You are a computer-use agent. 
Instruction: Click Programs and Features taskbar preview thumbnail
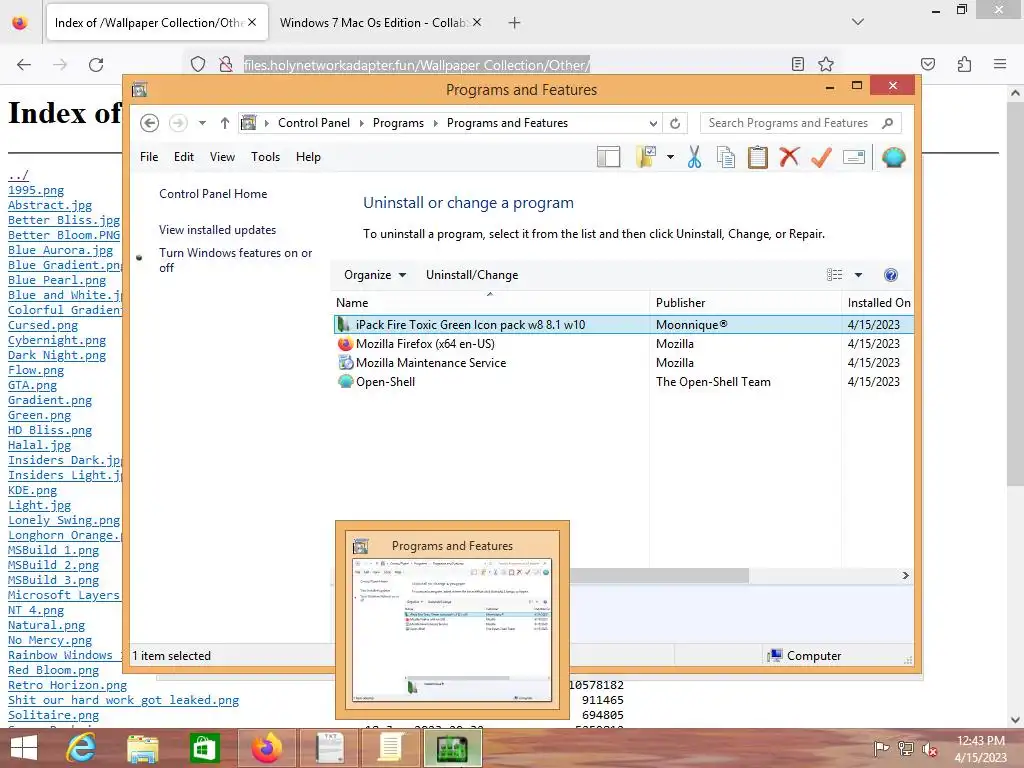(x=452, y=620)
